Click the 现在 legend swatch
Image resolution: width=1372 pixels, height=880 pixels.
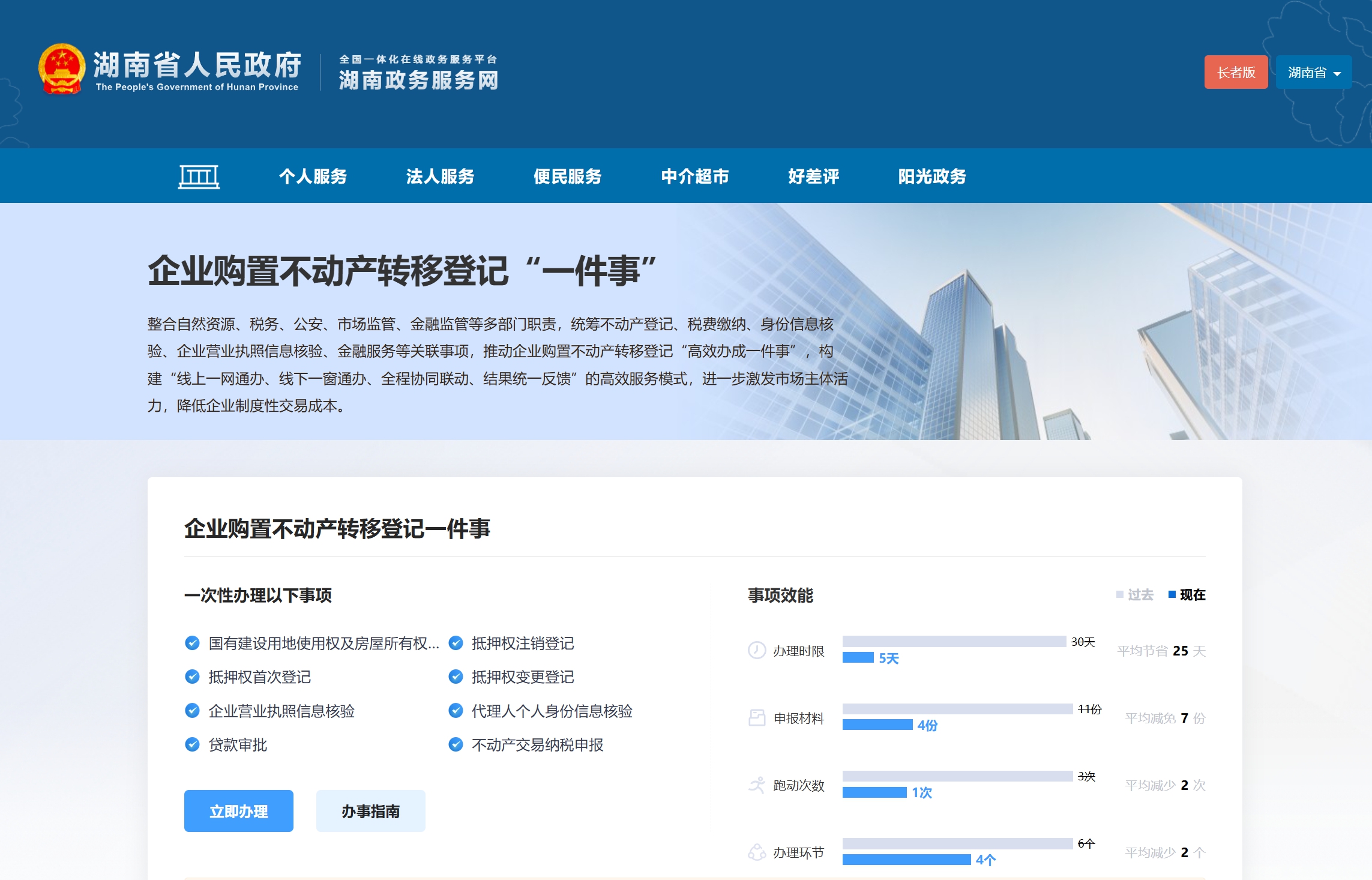pos(1172,594)
